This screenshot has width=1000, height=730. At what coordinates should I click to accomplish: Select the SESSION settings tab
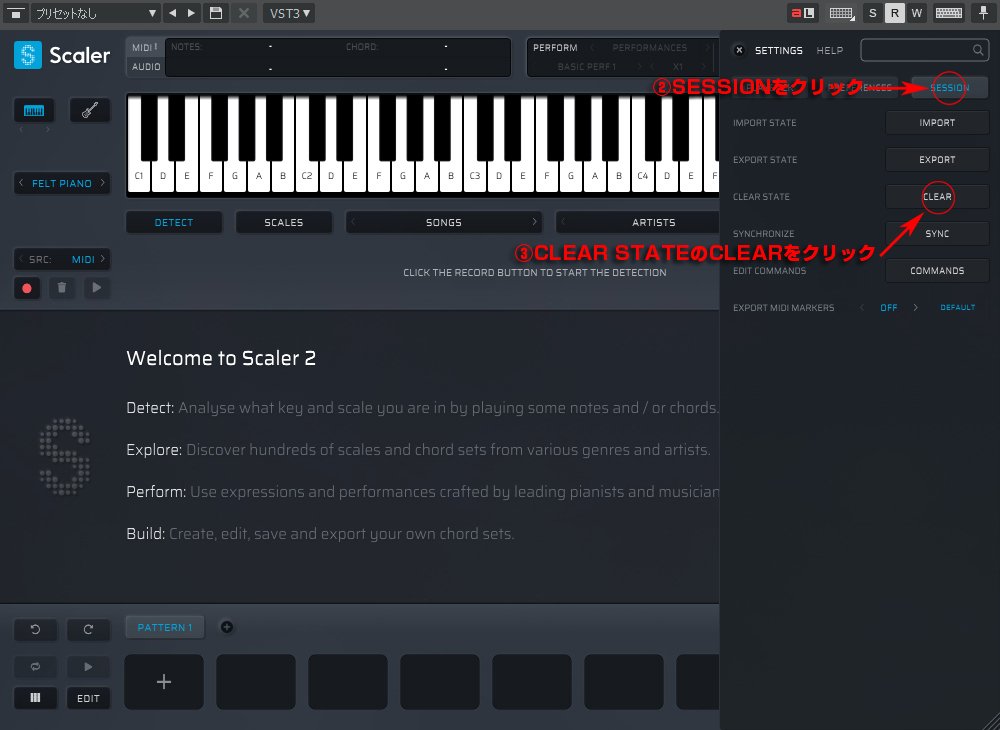(950, 88)
